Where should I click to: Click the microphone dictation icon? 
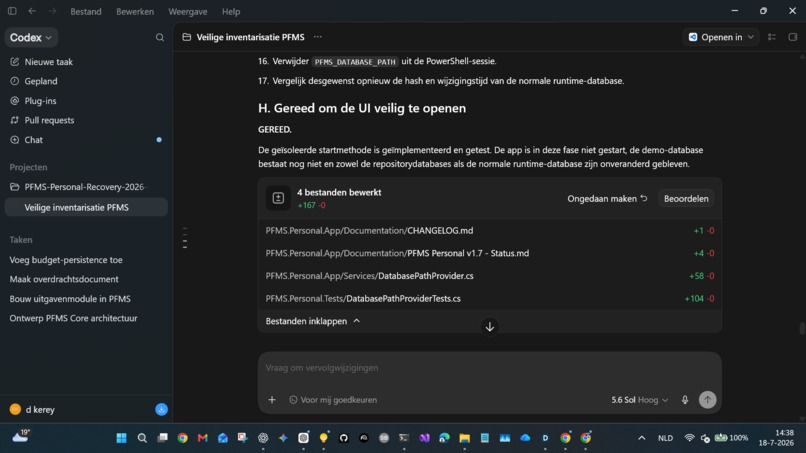[x=685, y=400]
